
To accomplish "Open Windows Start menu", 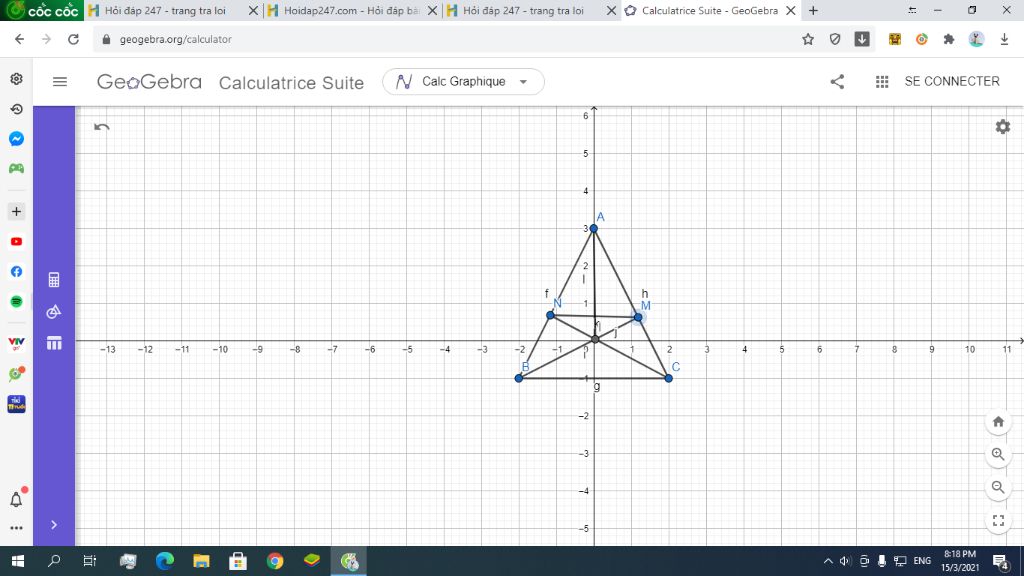I will pos(18,561).
